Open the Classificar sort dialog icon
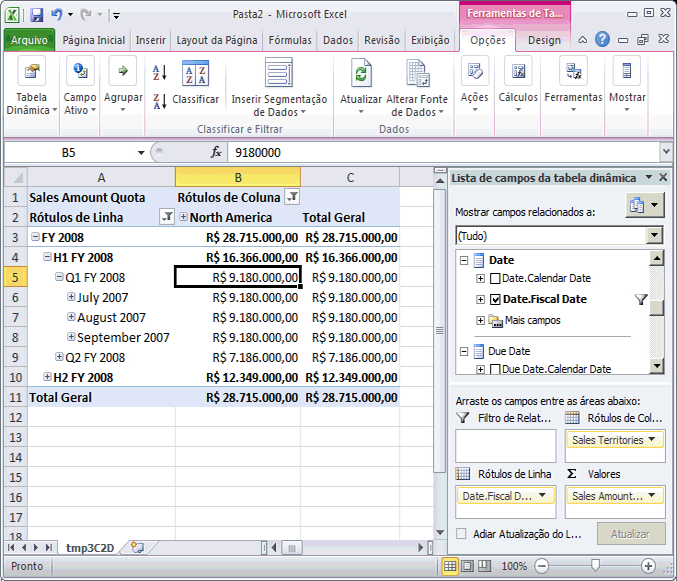 click(195, 74)
